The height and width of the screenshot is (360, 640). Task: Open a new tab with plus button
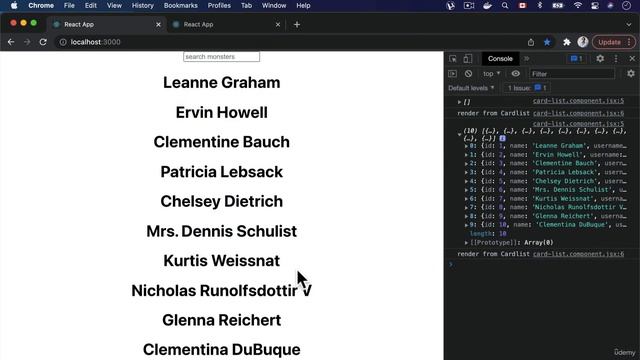(297, 24)
